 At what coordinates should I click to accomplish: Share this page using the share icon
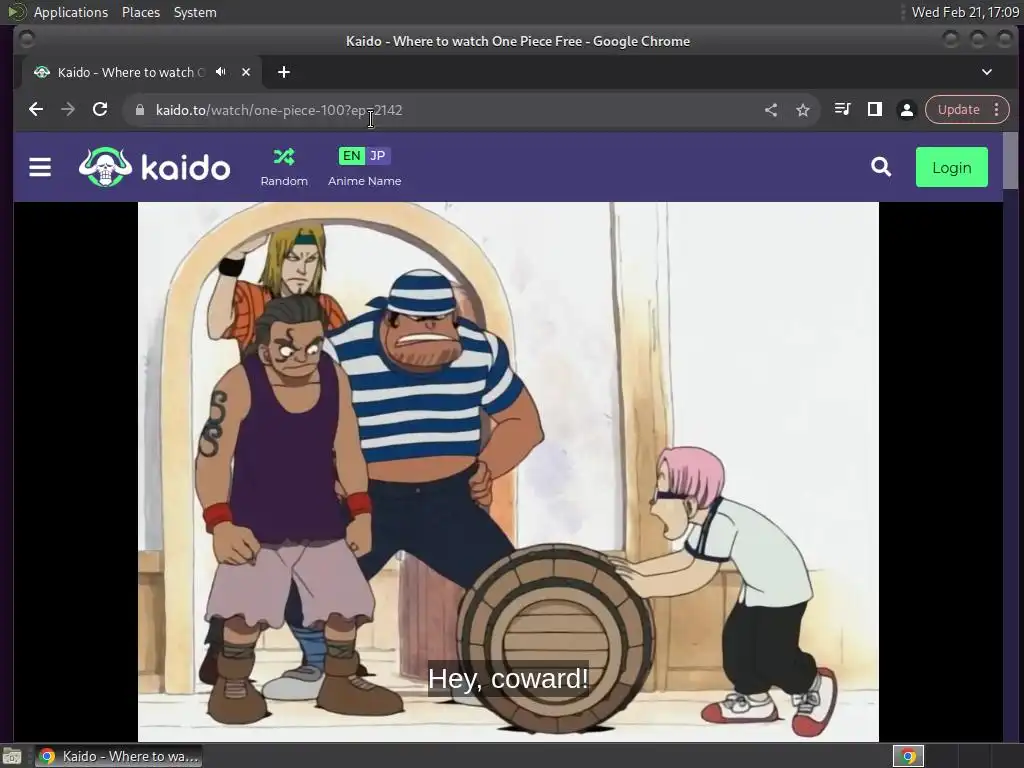pos(771,110)
